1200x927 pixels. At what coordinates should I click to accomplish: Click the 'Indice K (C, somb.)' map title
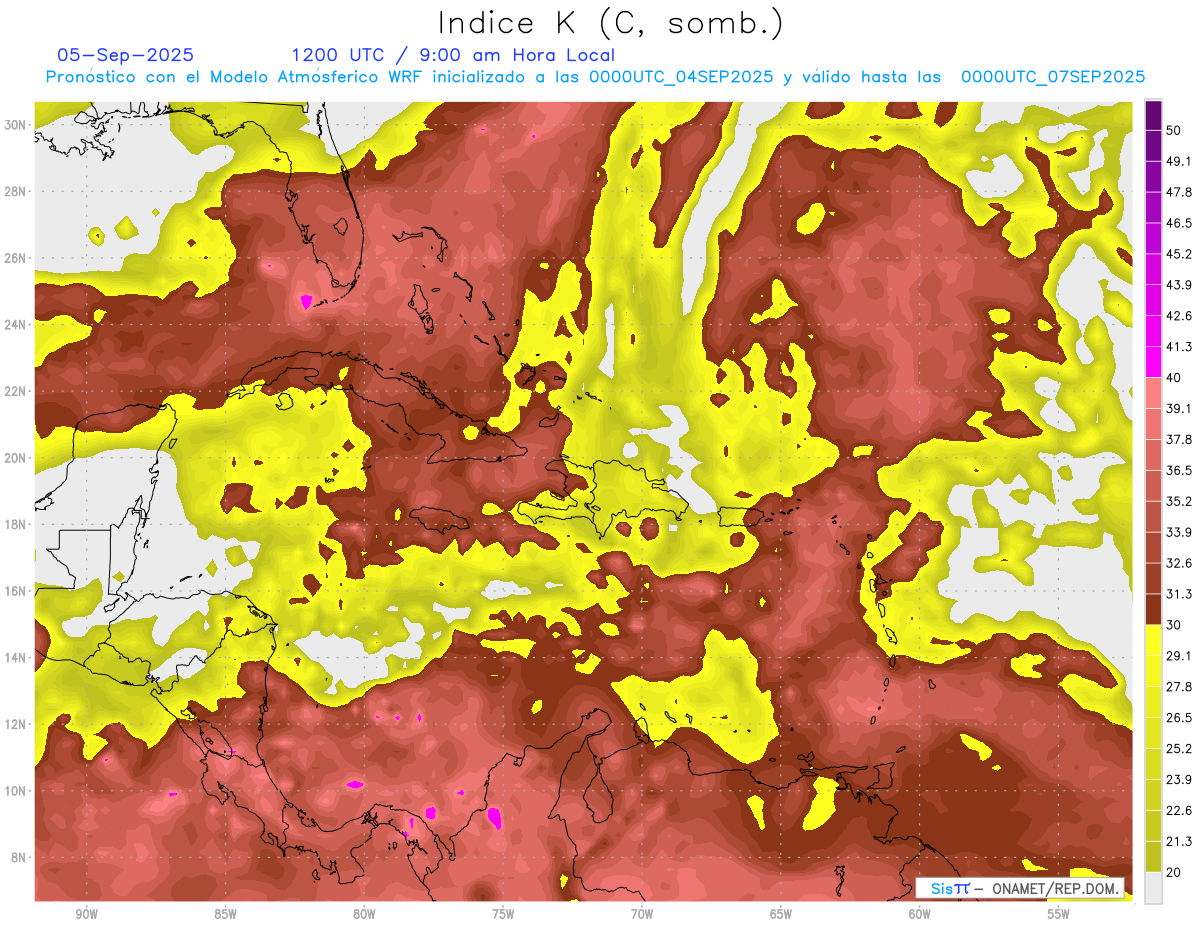coord(610,22)
